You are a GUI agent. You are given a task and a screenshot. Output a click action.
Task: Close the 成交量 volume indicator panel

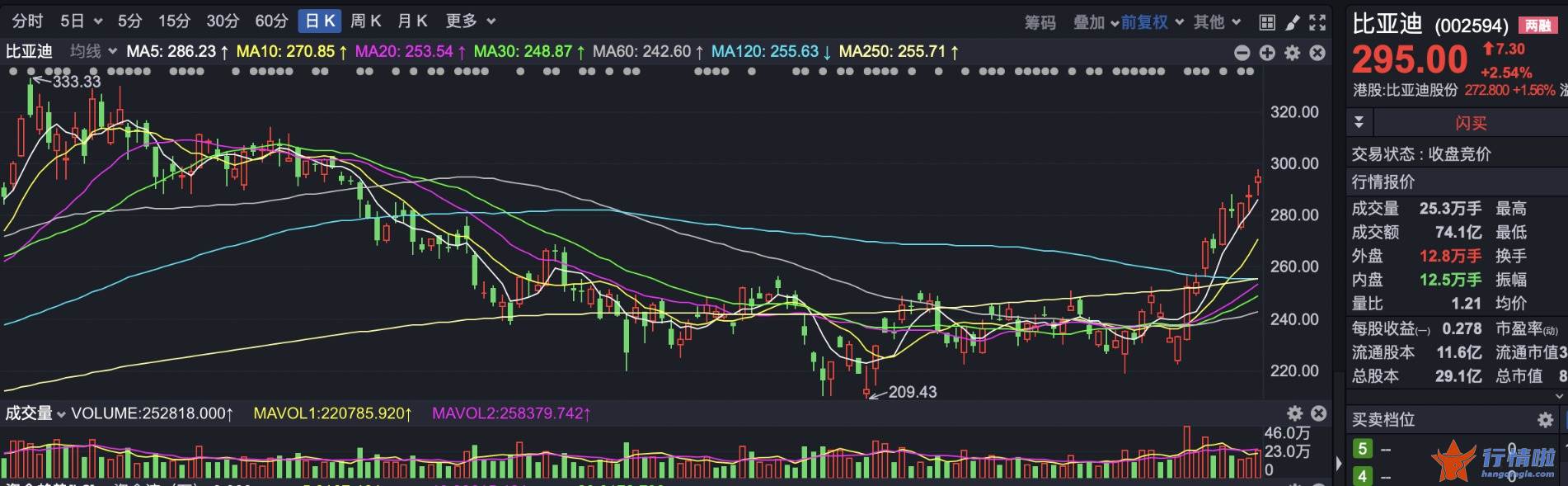1318,413
